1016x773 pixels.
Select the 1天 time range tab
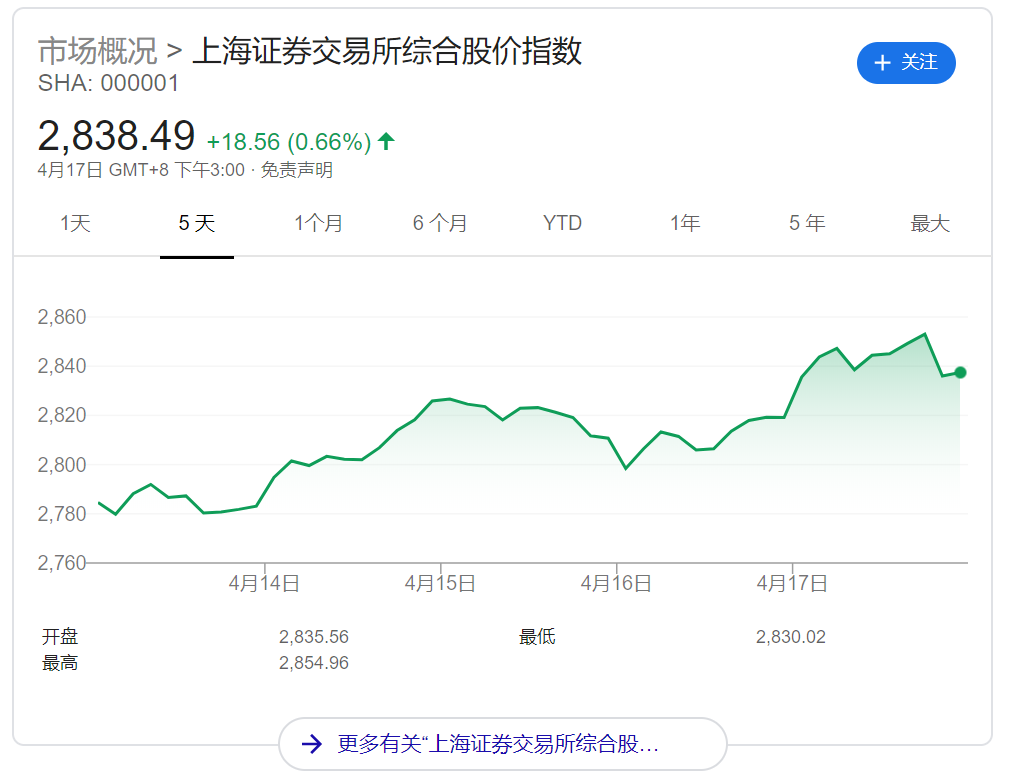click(75, 223)
